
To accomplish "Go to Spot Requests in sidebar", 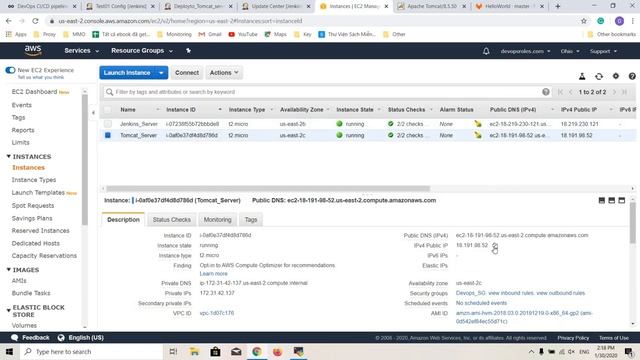I will 33,206.
